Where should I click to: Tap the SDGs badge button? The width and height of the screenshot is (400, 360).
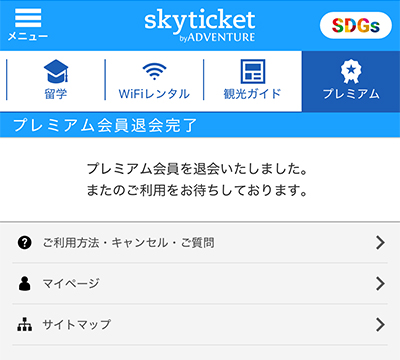click(356, 26)
